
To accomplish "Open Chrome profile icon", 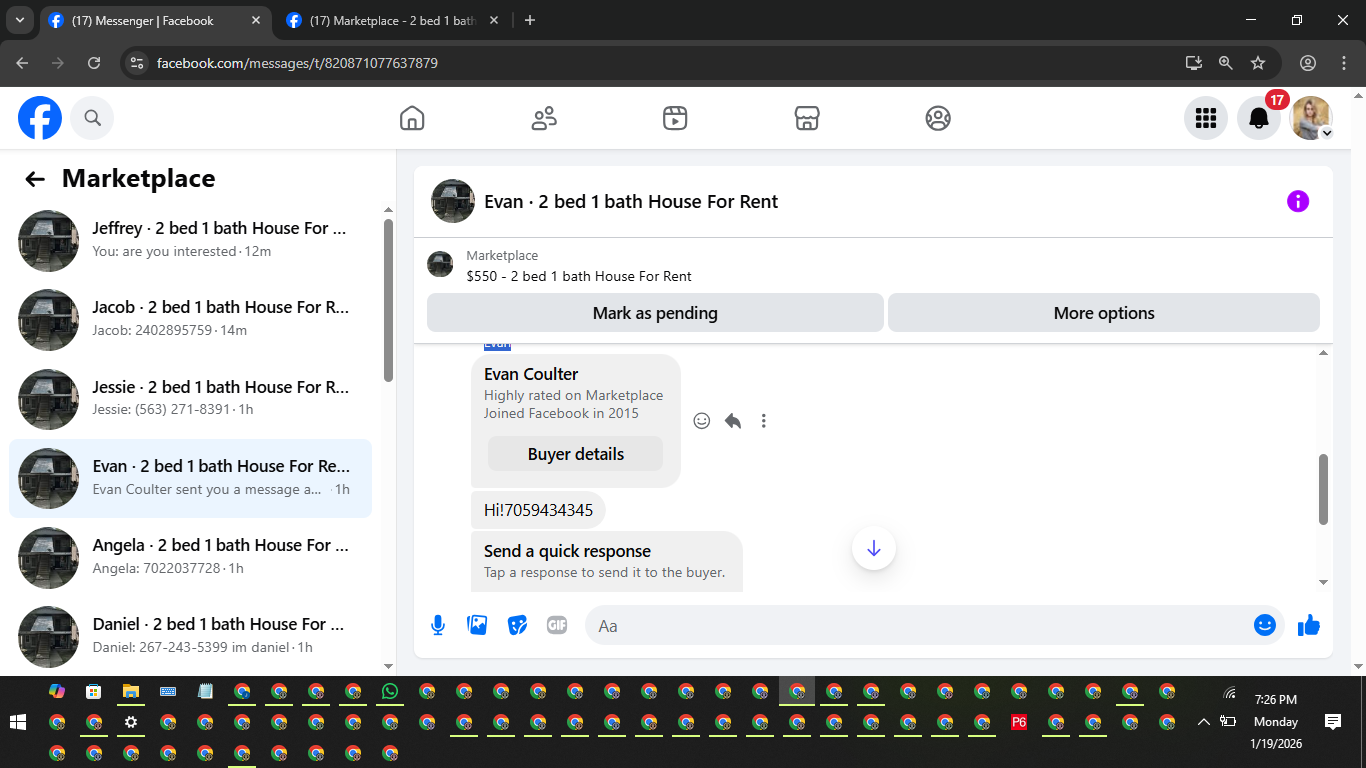I will click(x=1308, y=63).
